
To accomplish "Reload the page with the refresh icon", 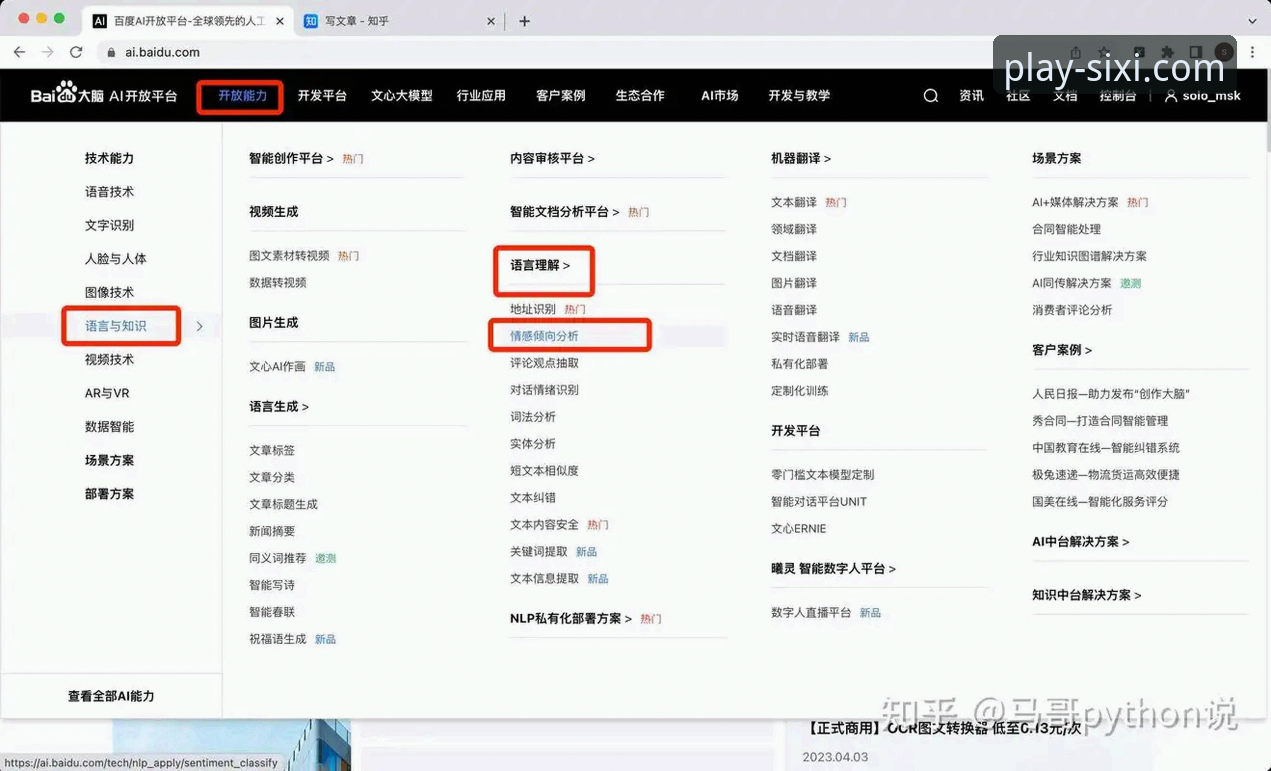I will pyautogui.click(x=76, y=52).
